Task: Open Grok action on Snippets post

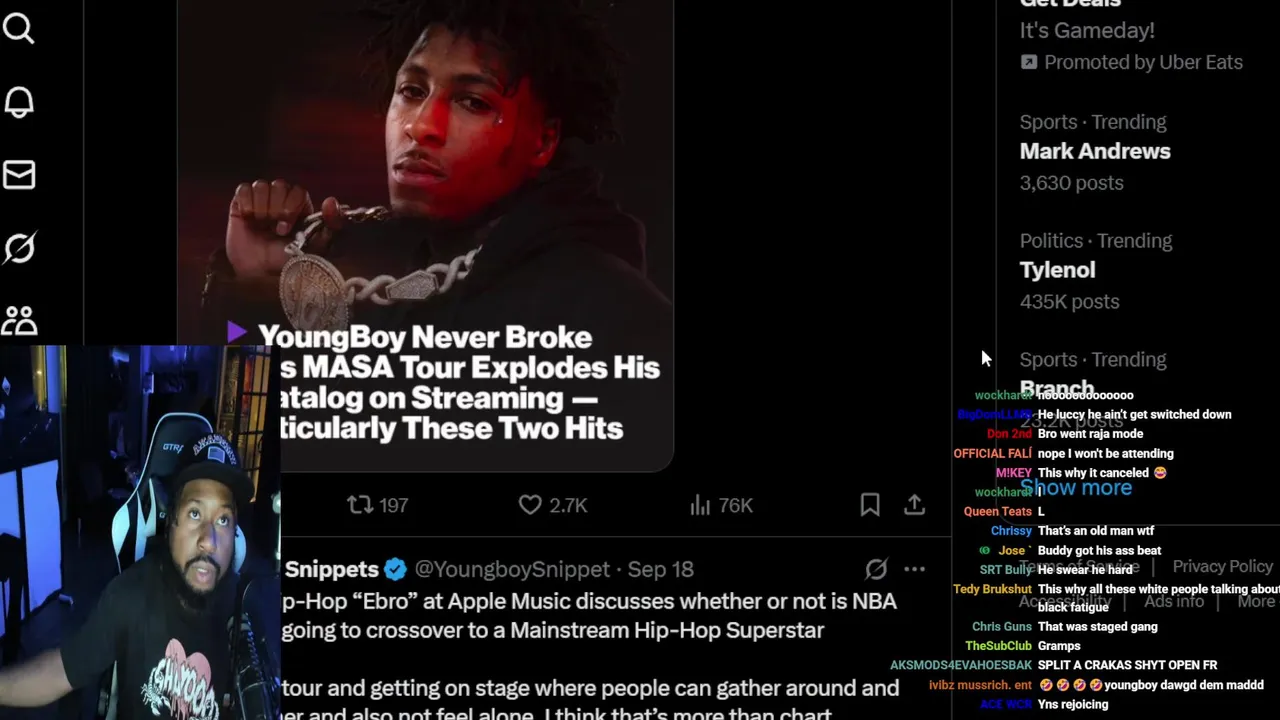Action: 876,569
